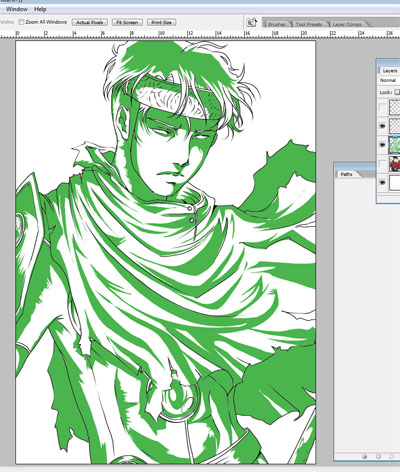Click the Actual Pixels button

point(90,22)
